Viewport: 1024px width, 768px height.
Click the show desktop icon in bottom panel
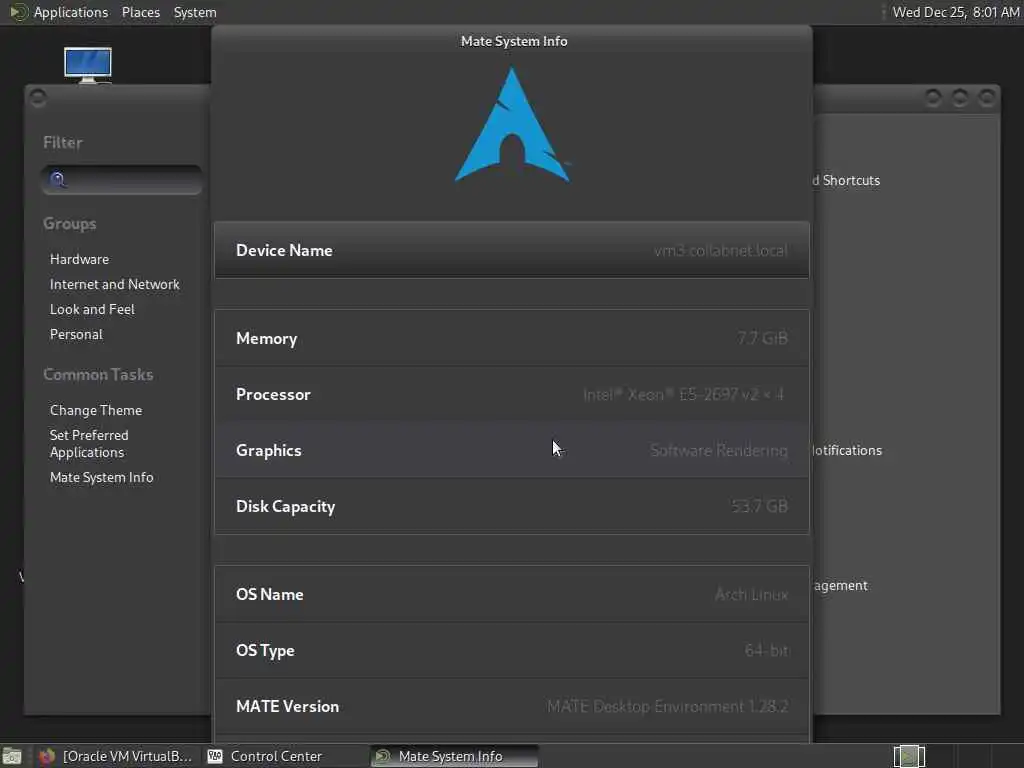click(12, 756)
